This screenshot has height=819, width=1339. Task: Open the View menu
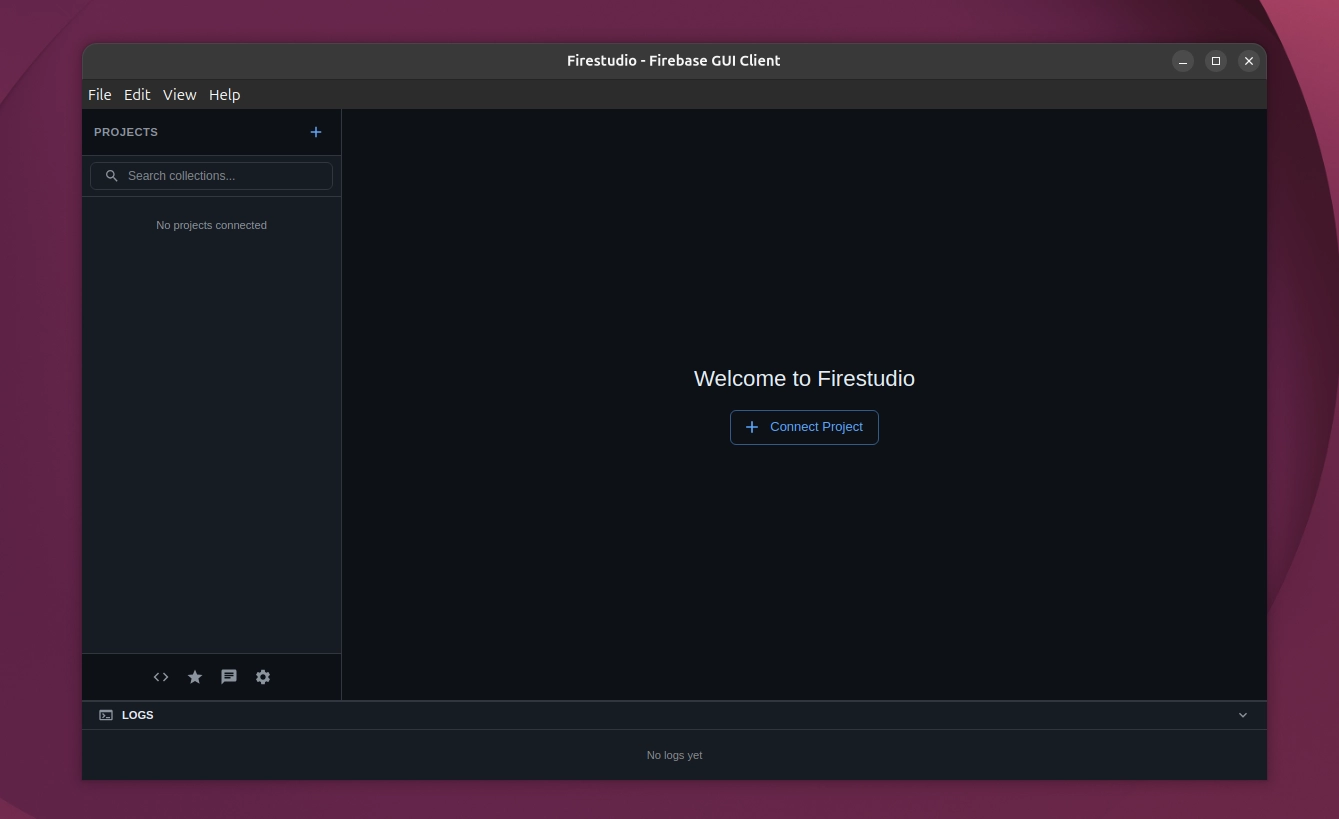click(x=180, y=95)
